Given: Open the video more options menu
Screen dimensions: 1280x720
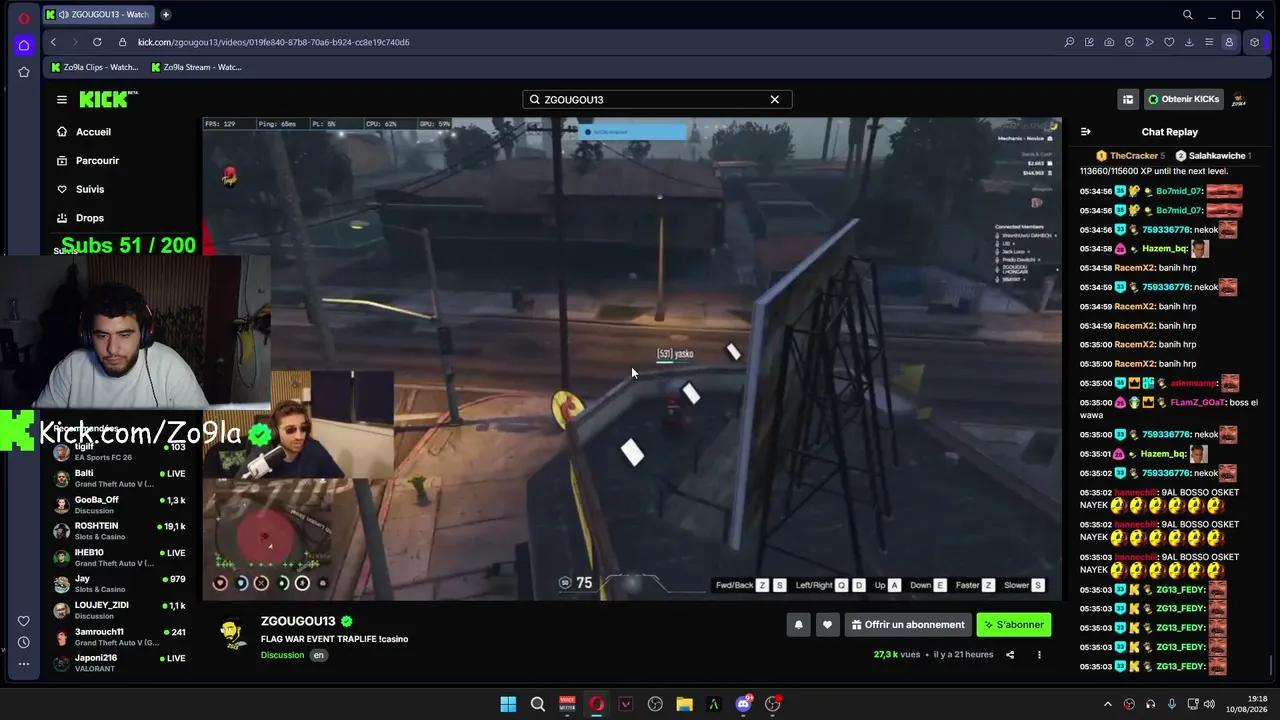Looking at the screenshot, I should click(1039, 655).
